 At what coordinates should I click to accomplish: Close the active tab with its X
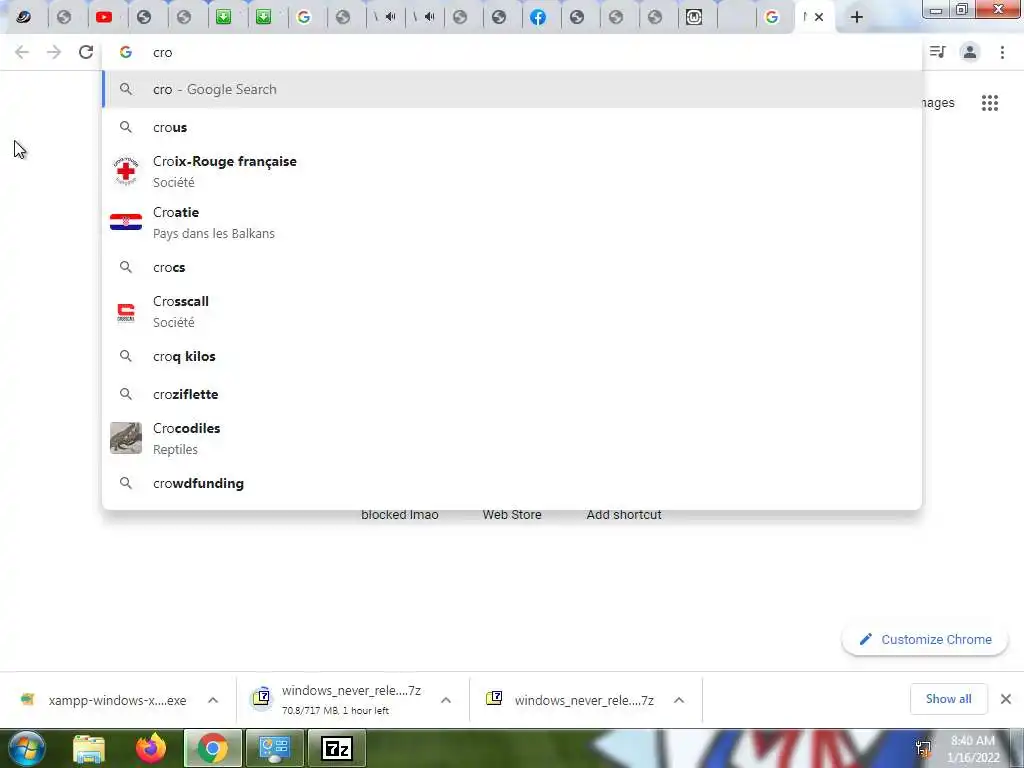(819, 17)
